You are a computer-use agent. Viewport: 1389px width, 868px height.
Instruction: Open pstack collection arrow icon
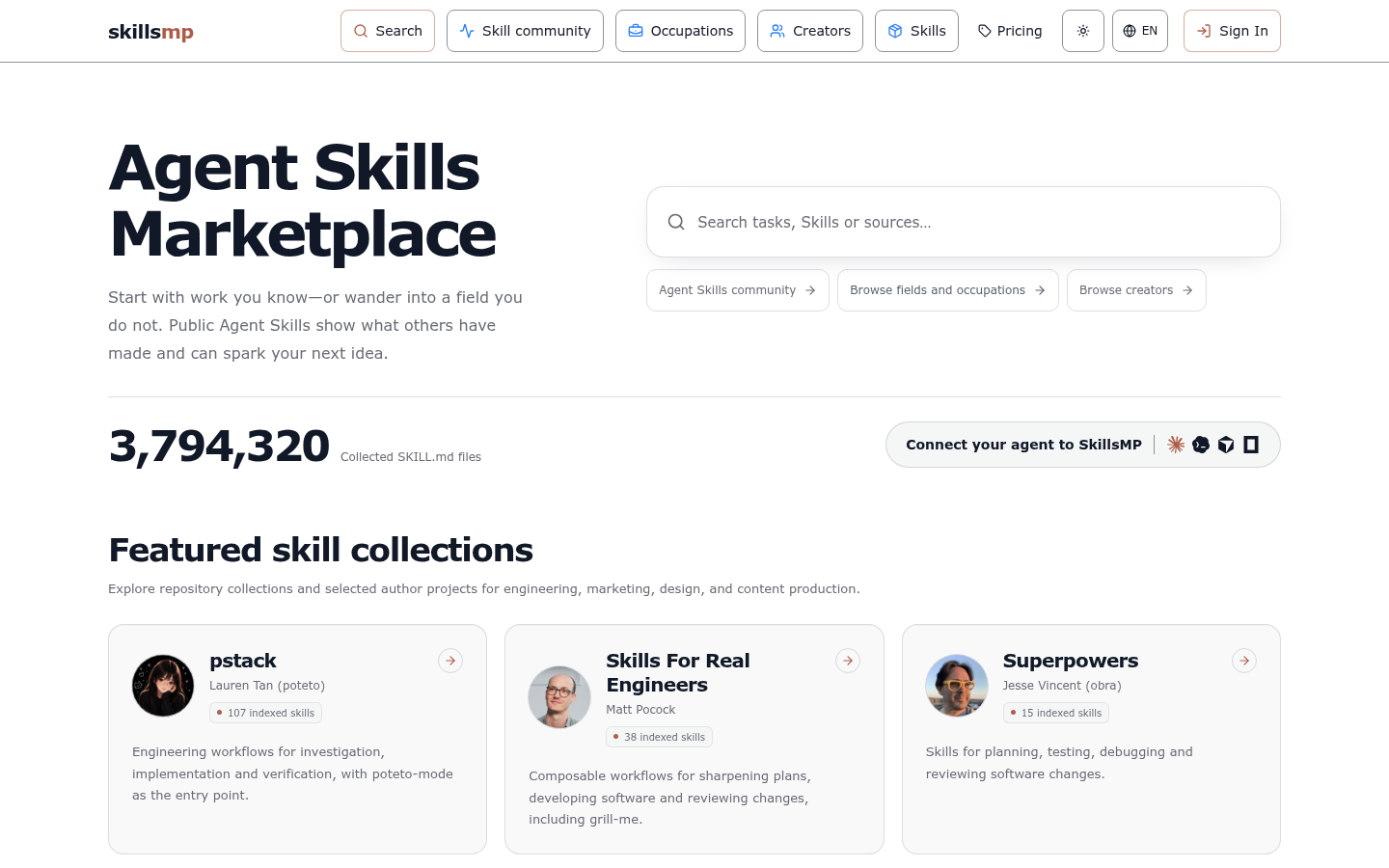pyautogui.click(x=450, y=661)
